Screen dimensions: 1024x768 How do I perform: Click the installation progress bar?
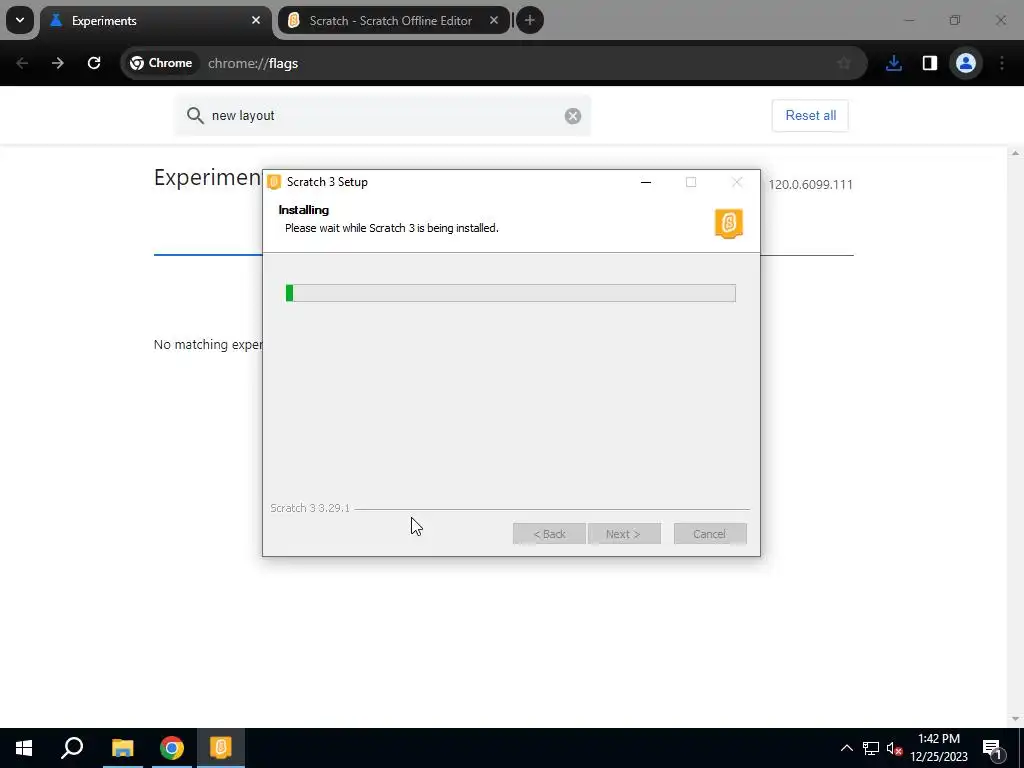pyautogui.click(x=511, y=293)
